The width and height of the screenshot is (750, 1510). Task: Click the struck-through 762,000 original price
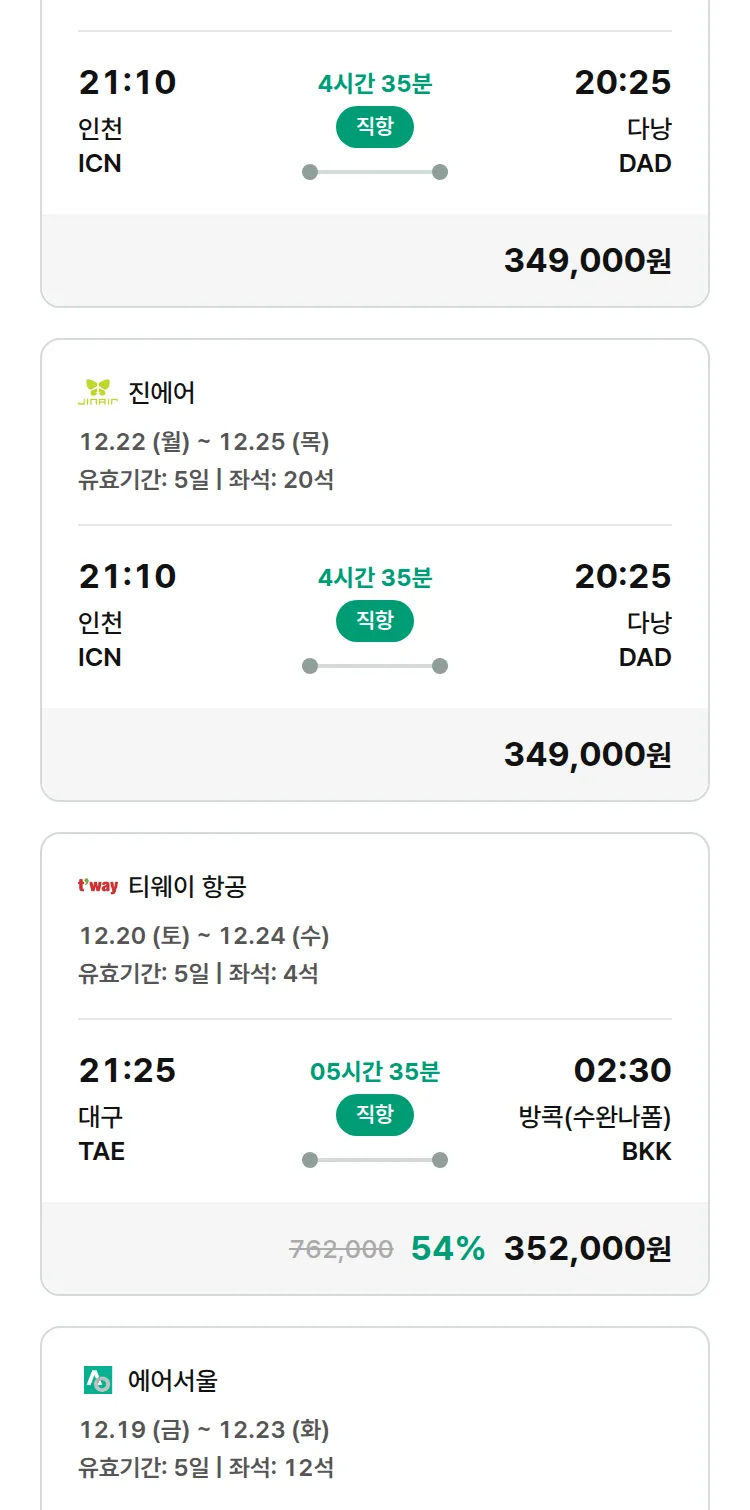click(341, 1248)
